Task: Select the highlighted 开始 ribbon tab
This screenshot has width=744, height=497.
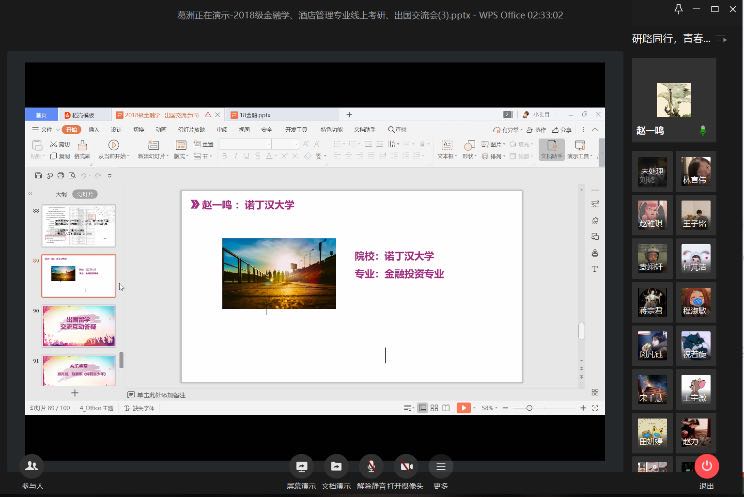Action: [72, 129]
